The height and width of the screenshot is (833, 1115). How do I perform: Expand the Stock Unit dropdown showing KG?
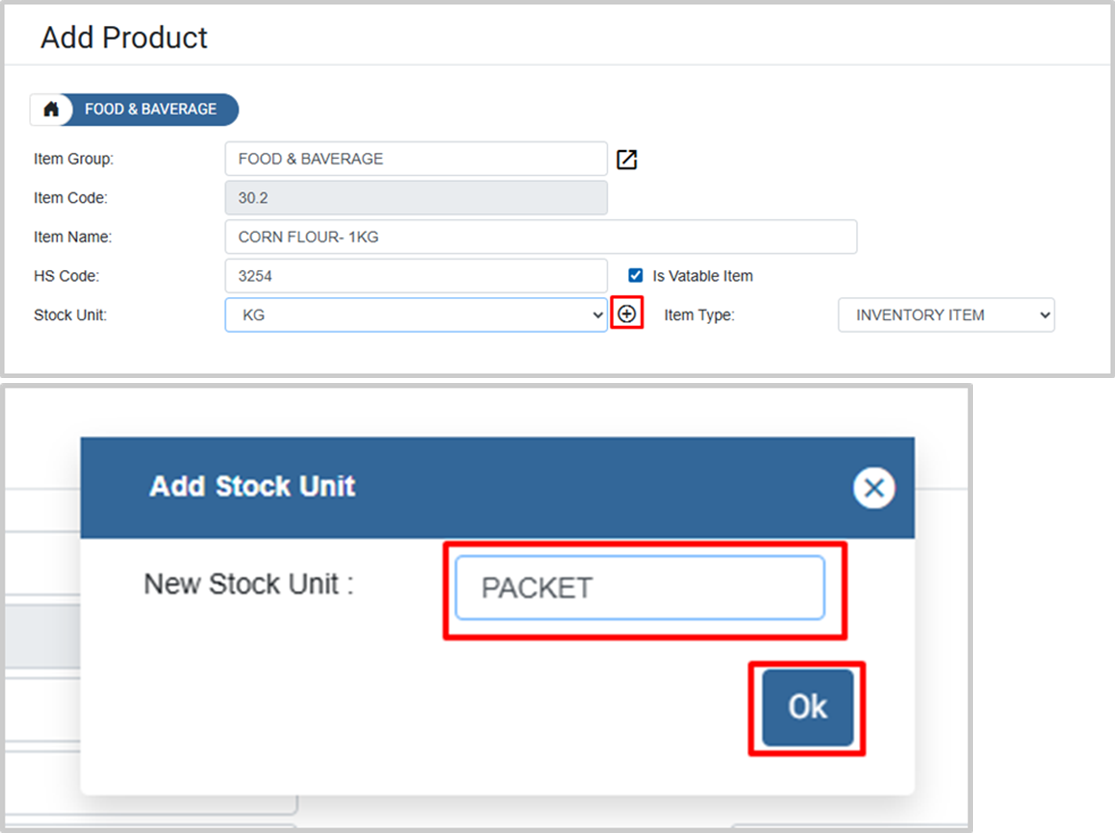(x=415, y=315)
